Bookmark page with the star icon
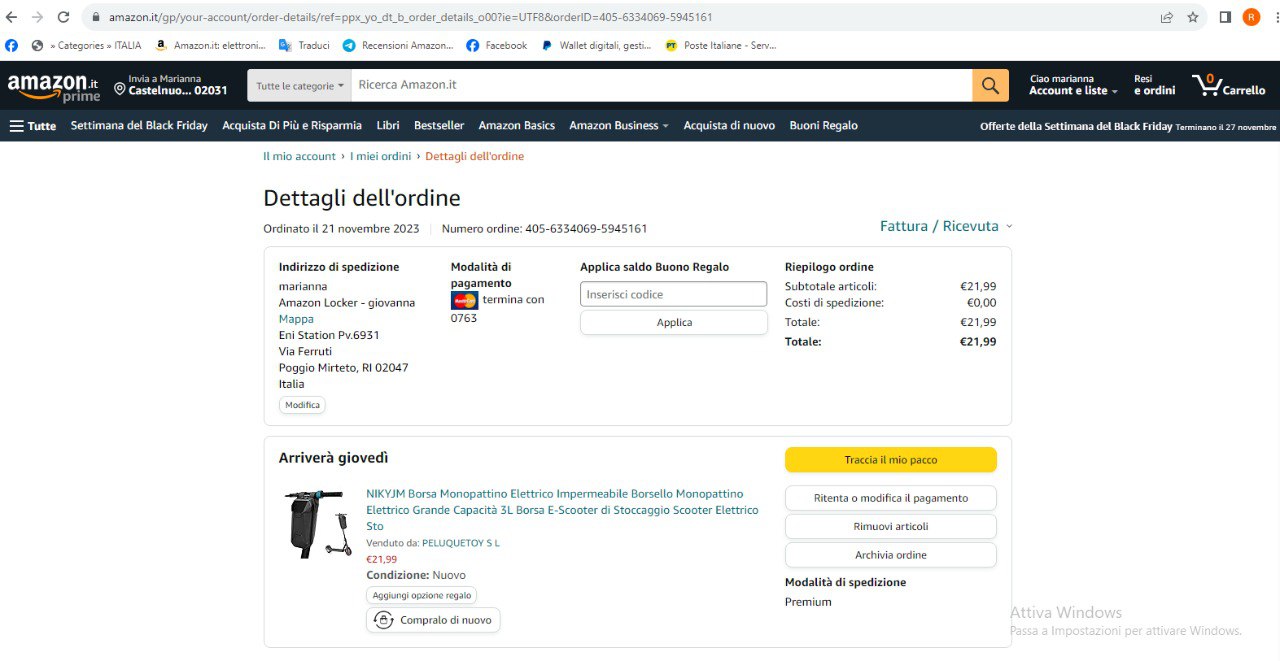The image size is (1280, 661). [1193, 17]
